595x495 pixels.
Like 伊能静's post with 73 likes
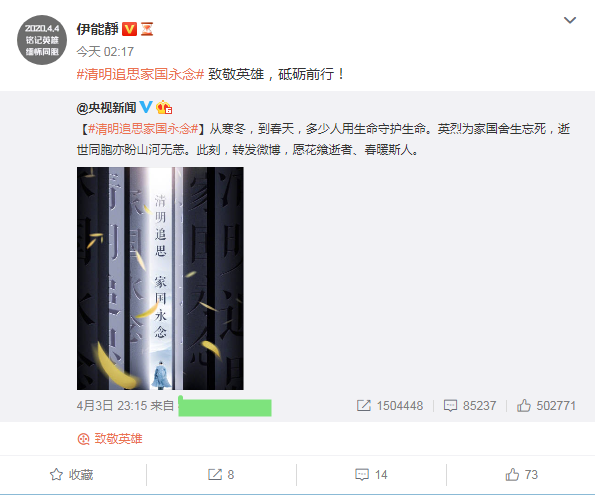[521, 475]
